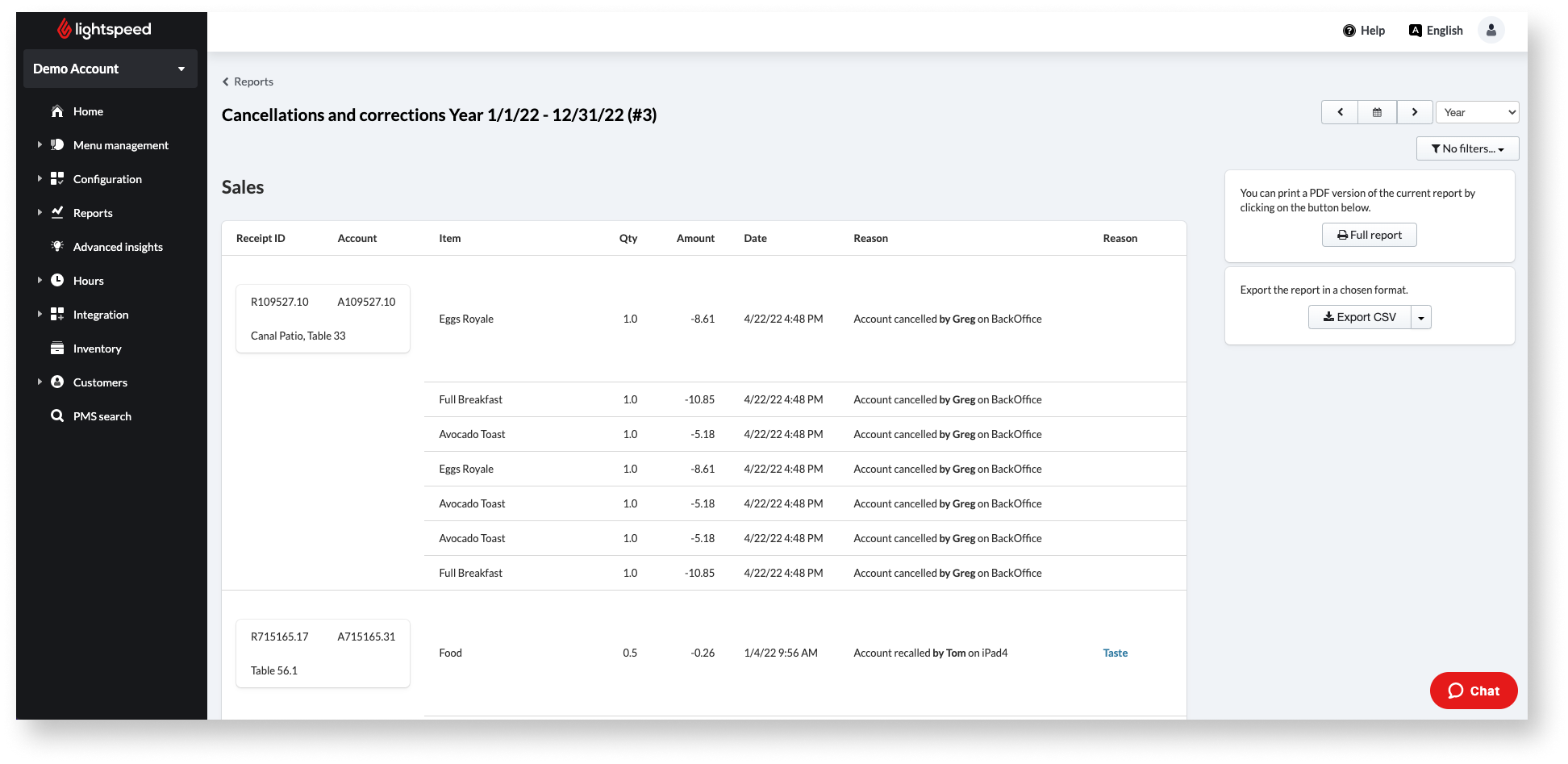Viewport: 1568px width, 764px height.
Task: Open the Help menu
Action: 1363,31
